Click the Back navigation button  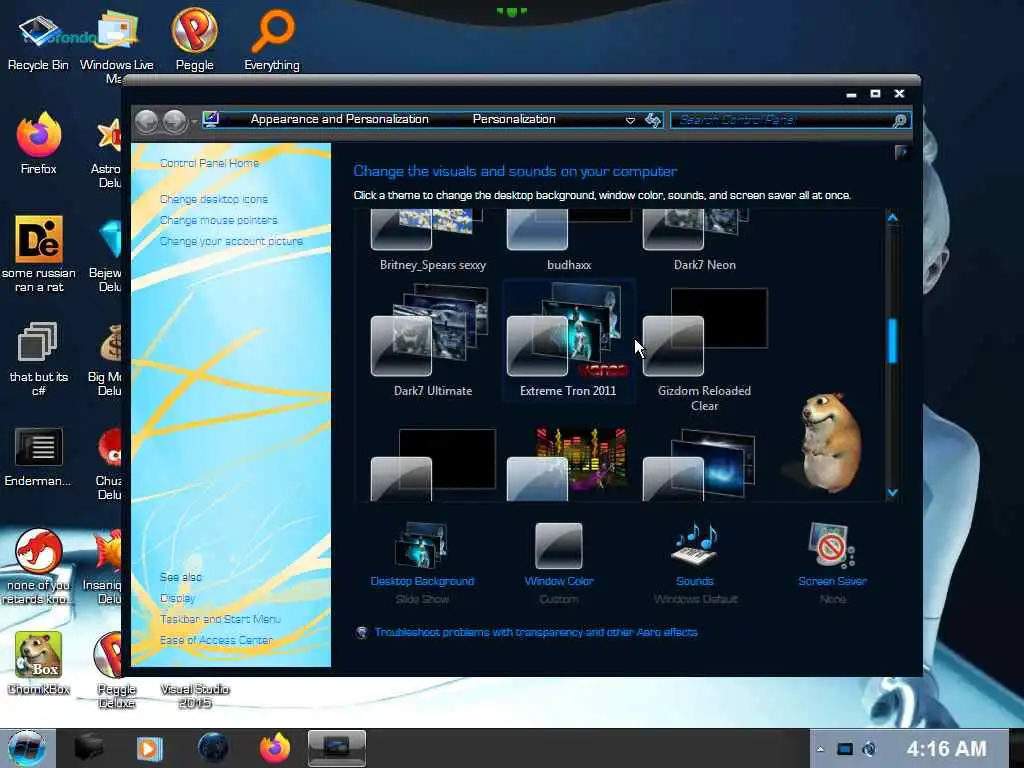point(147,121)
